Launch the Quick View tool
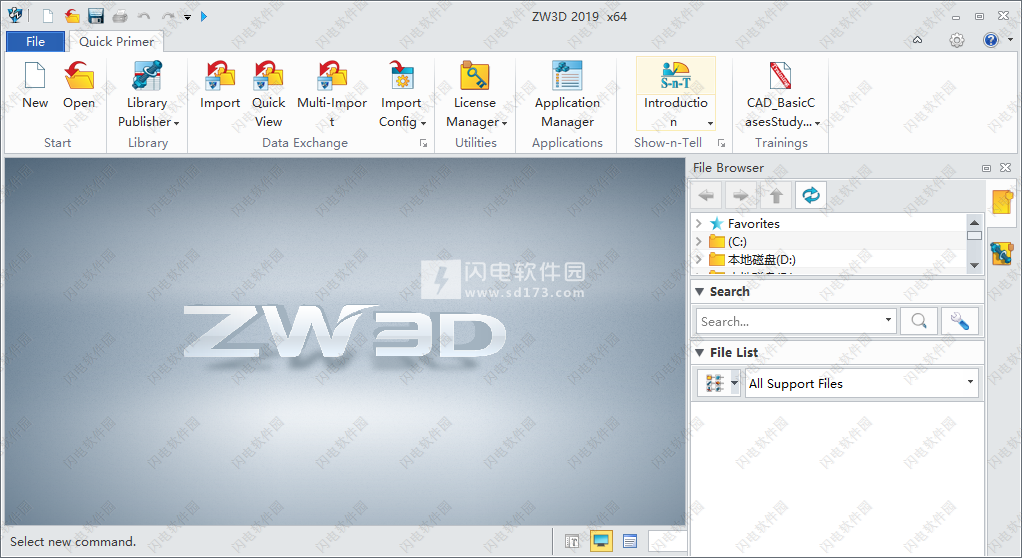 point(269,76)
